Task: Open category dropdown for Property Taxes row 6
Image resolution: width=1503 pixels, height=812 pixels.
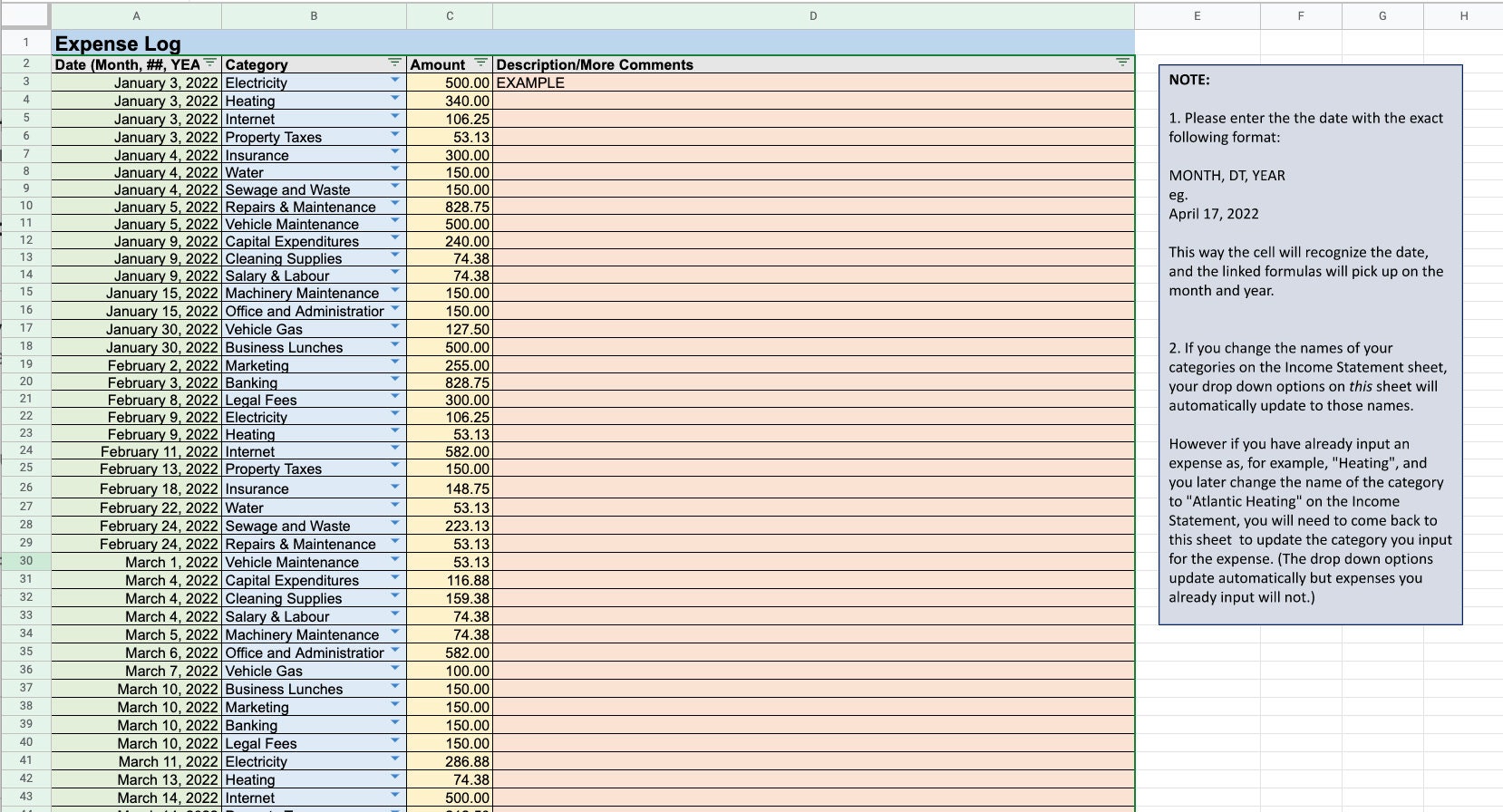Action: coord(394,135)
